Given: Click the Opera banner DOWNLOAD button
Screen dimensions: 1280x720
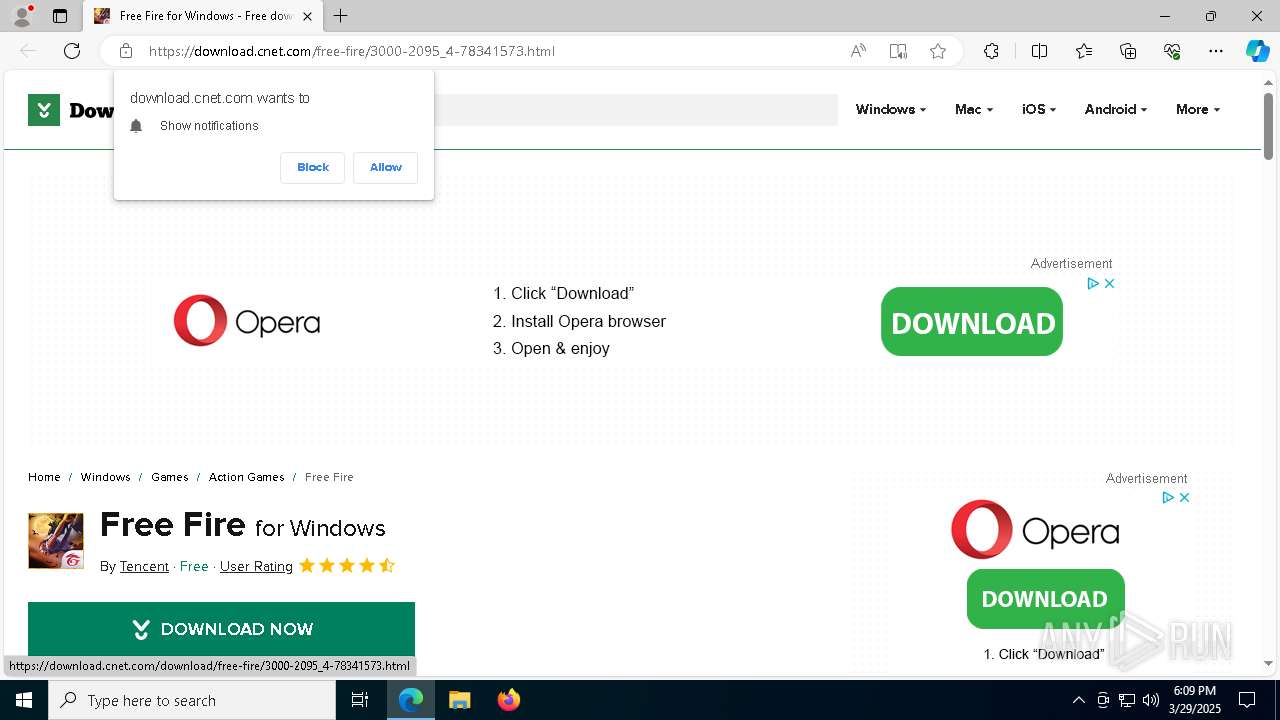Looking at the screenshot, I should coord(972,322).
